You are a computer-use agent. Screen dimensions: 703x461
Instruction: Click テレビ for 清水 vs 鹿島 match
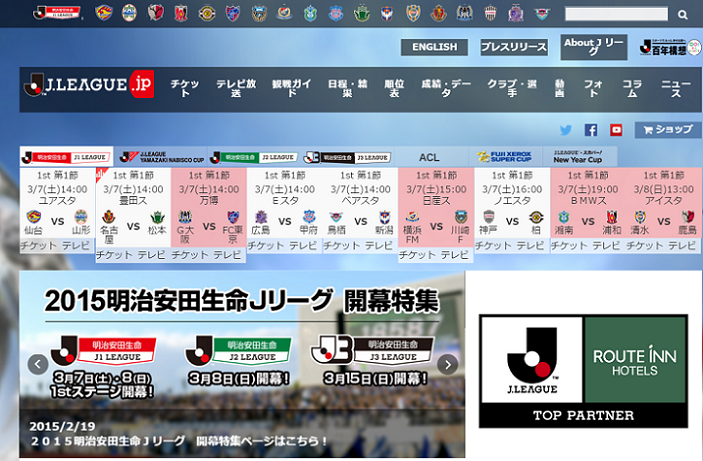pyautogui.click(x=682, y=245)
